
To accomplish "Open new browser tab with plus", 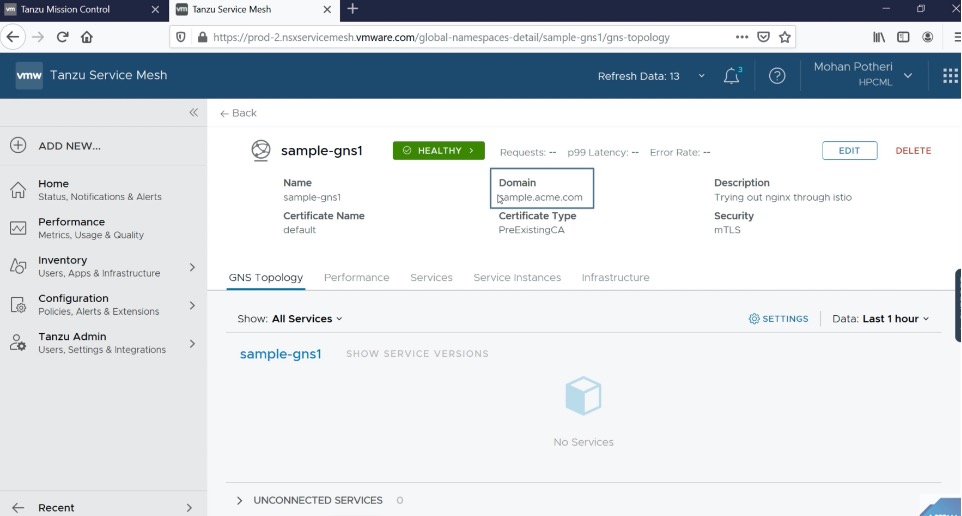I will (x=352, y=9).
